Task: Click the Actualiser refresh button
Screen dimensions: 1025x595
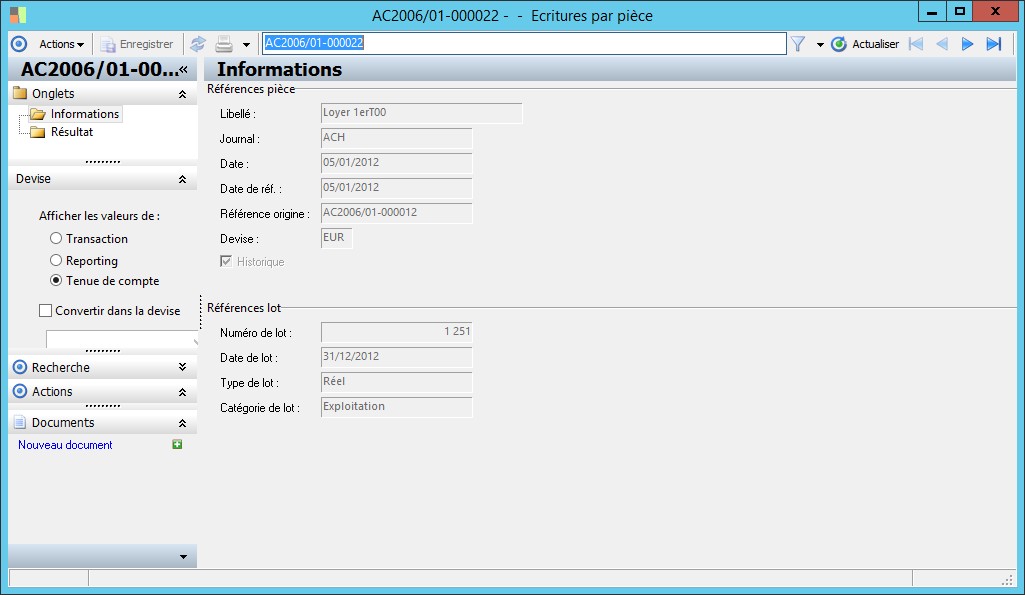Action: (865, 44)
